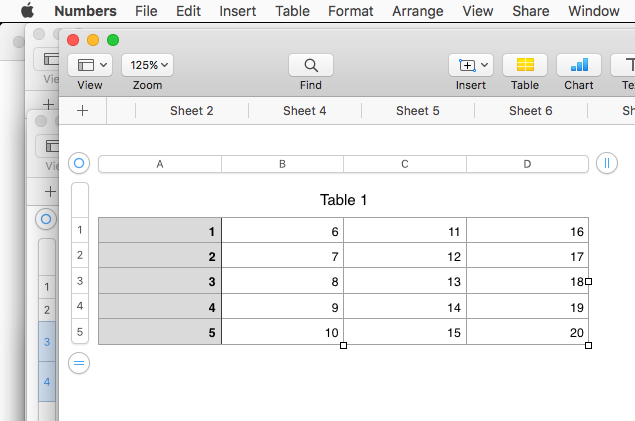635x421 pixels.
Task: Click the Table 1 title
Action: point(343,200)
